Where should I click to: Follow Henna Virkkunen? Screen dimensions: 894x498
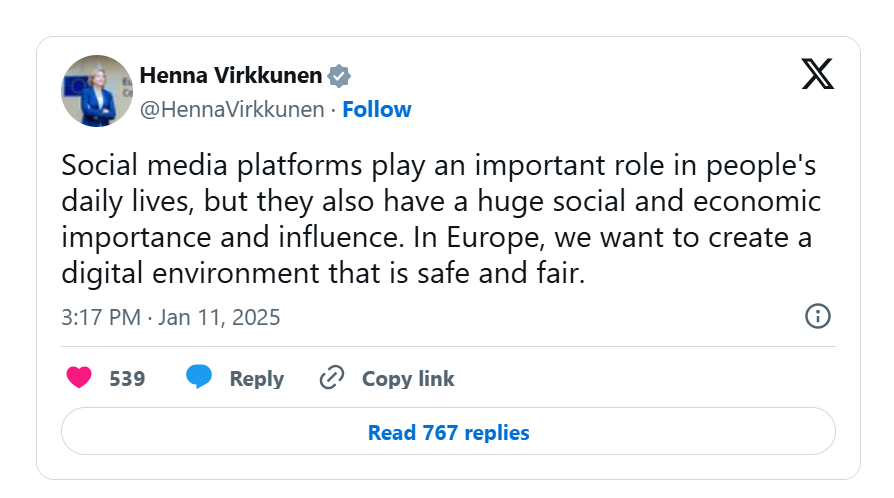pos(377,110)
